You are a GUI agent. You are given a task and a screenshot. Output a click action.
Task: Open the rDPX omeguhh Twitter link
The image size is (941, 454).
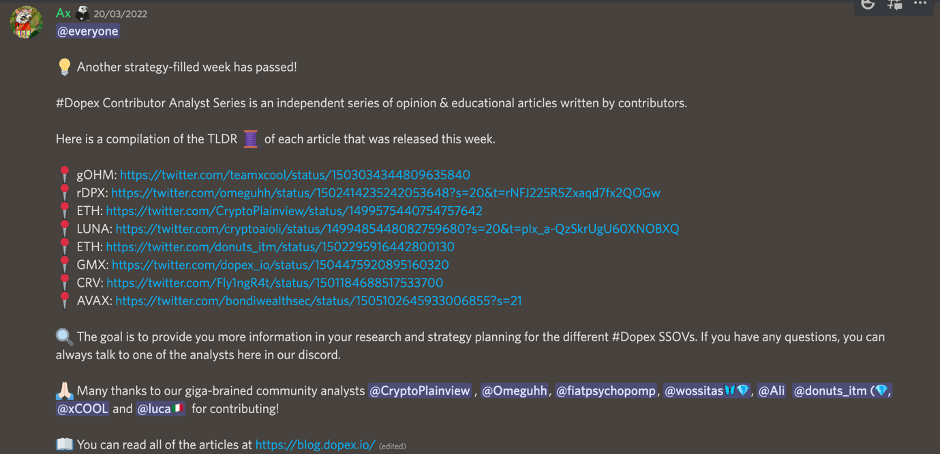coord(385,192)
